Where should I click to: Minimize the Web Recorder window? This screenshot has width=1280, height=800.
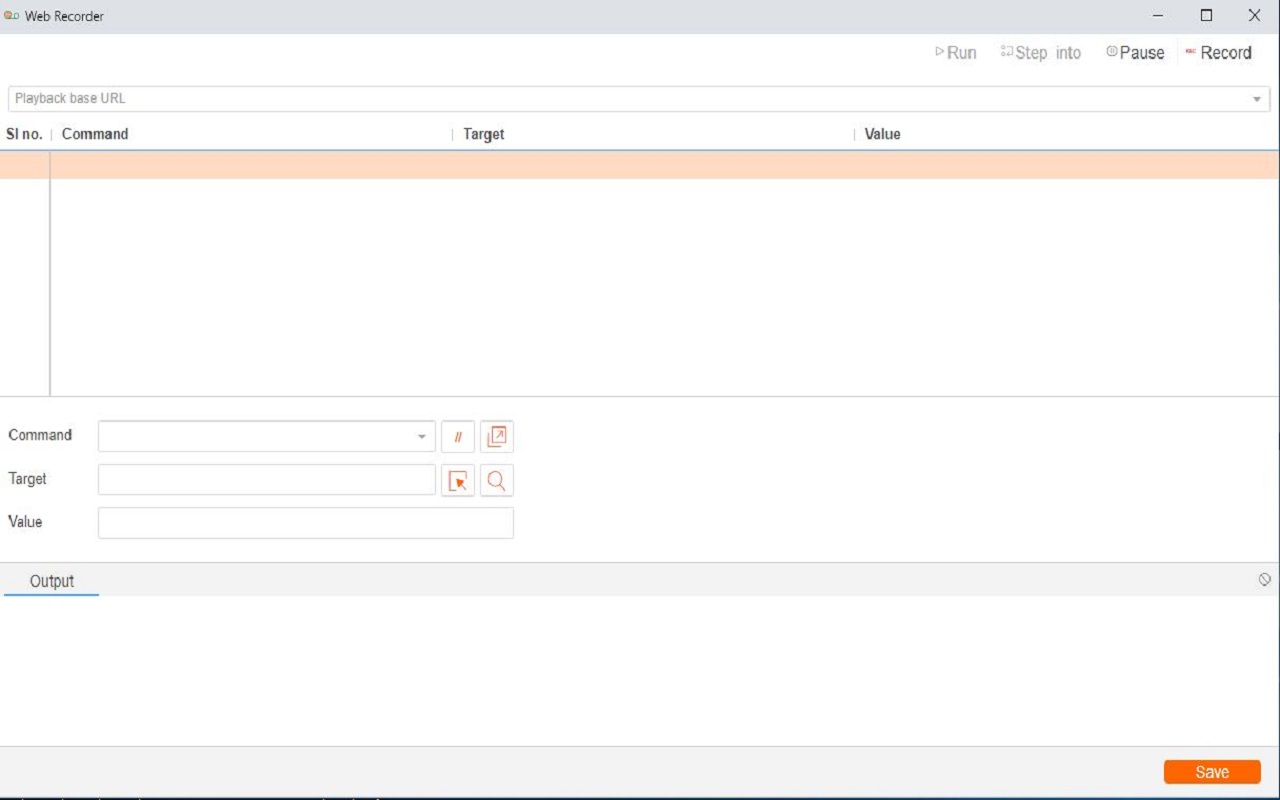pos(1158,15)
